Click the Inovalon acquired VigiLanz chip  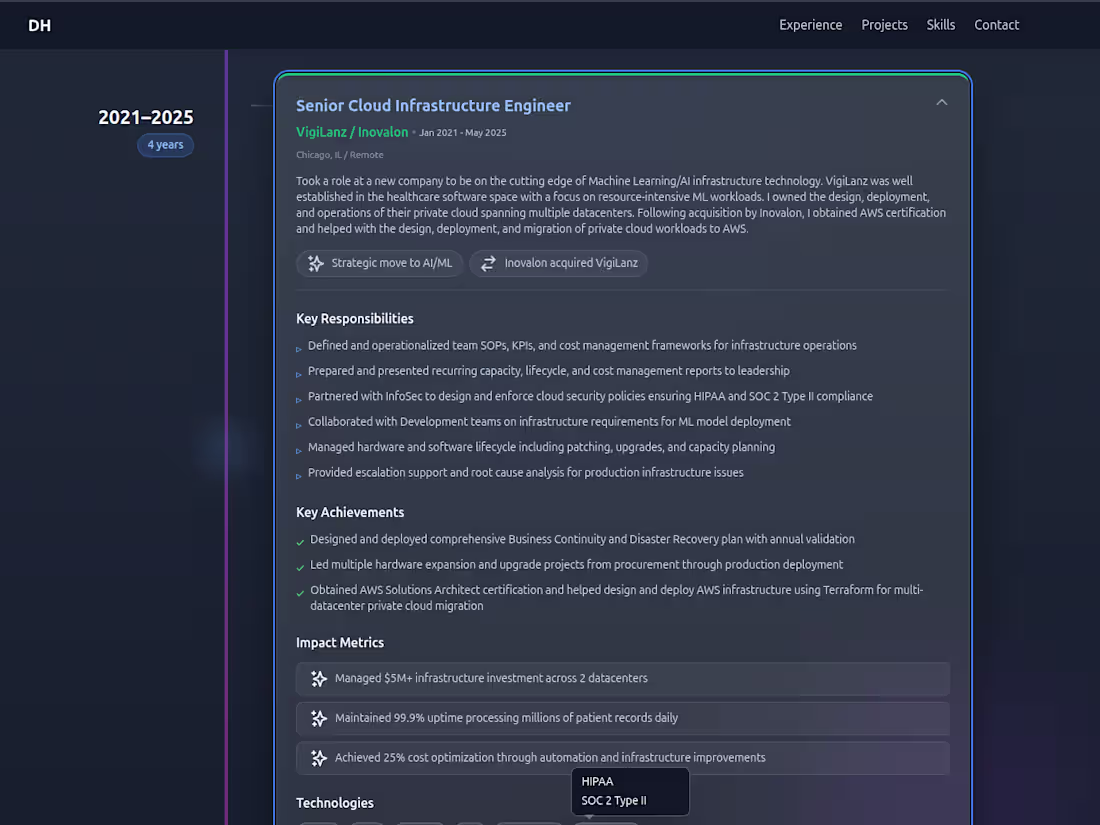tap(558, 263)
